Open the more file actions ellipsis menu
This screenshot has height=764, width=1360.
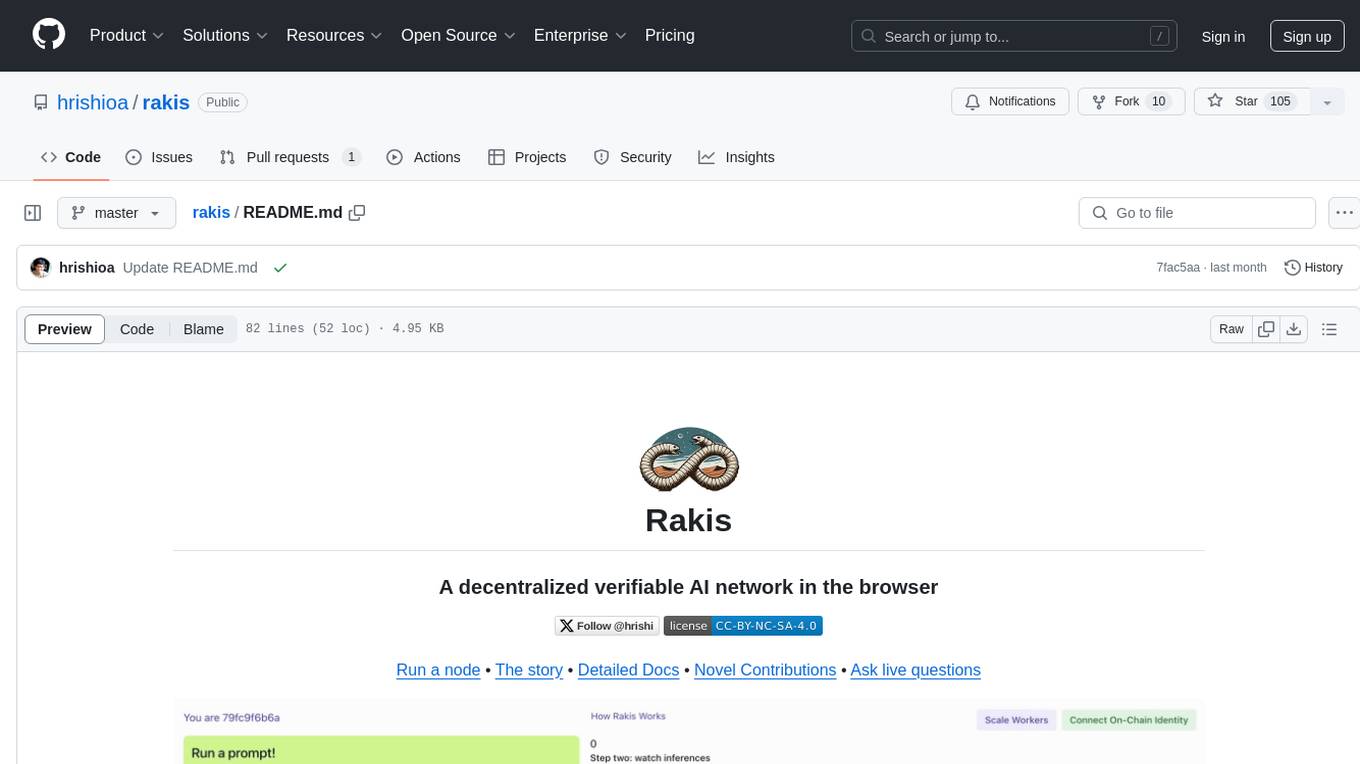(1344, 213)
